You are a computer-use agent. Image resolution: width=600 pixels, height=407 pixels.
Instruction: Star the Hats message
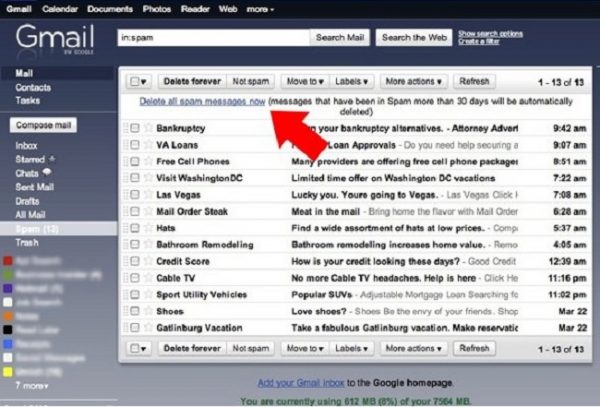pos(147,227)
